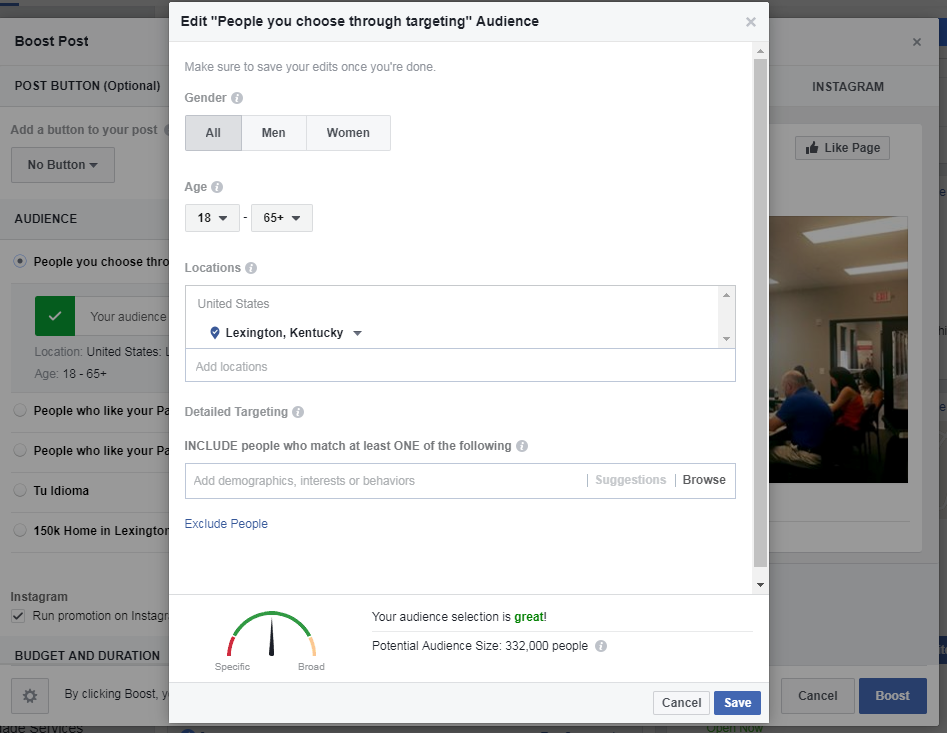Click the Exclude People link

(226, 523)
